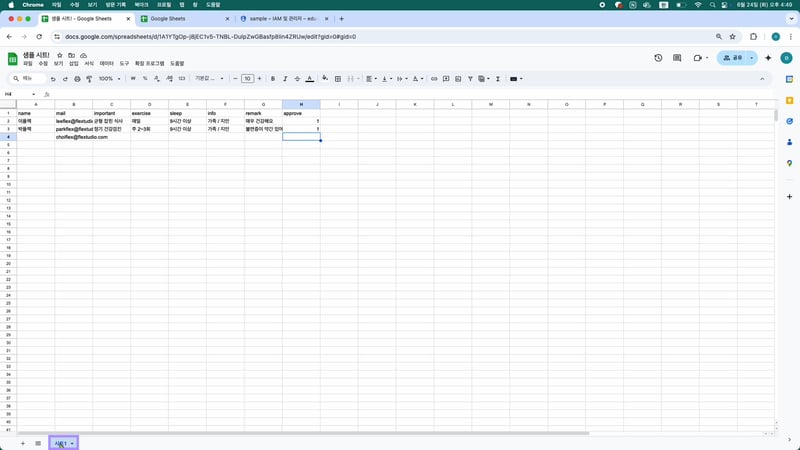This screenshot has width=800, height=450.
Task: Open the Gemini sparkle assistant
Action: coord(768,58)
